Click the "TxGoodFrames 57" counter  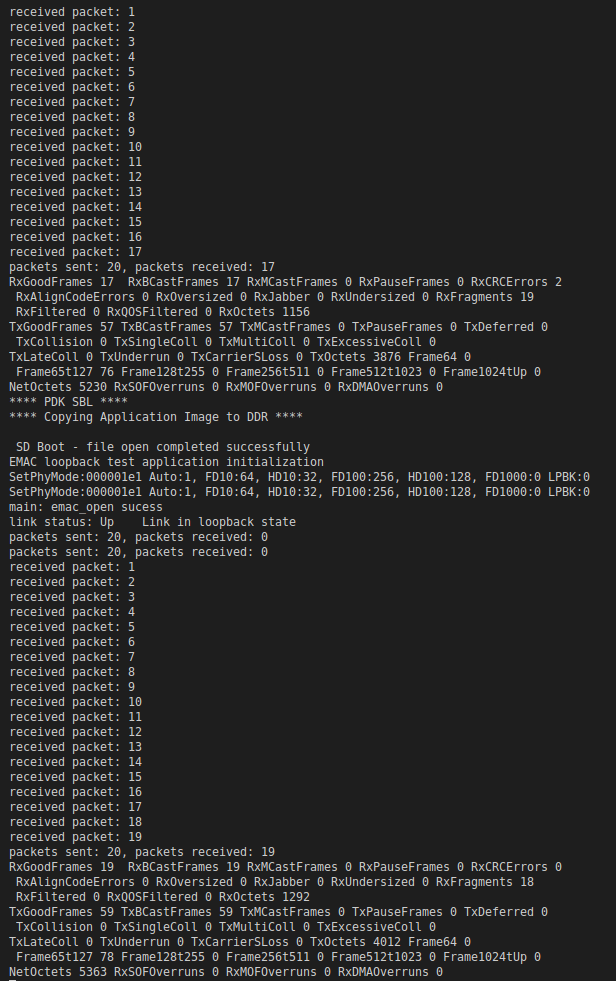(x=62, y=327)
